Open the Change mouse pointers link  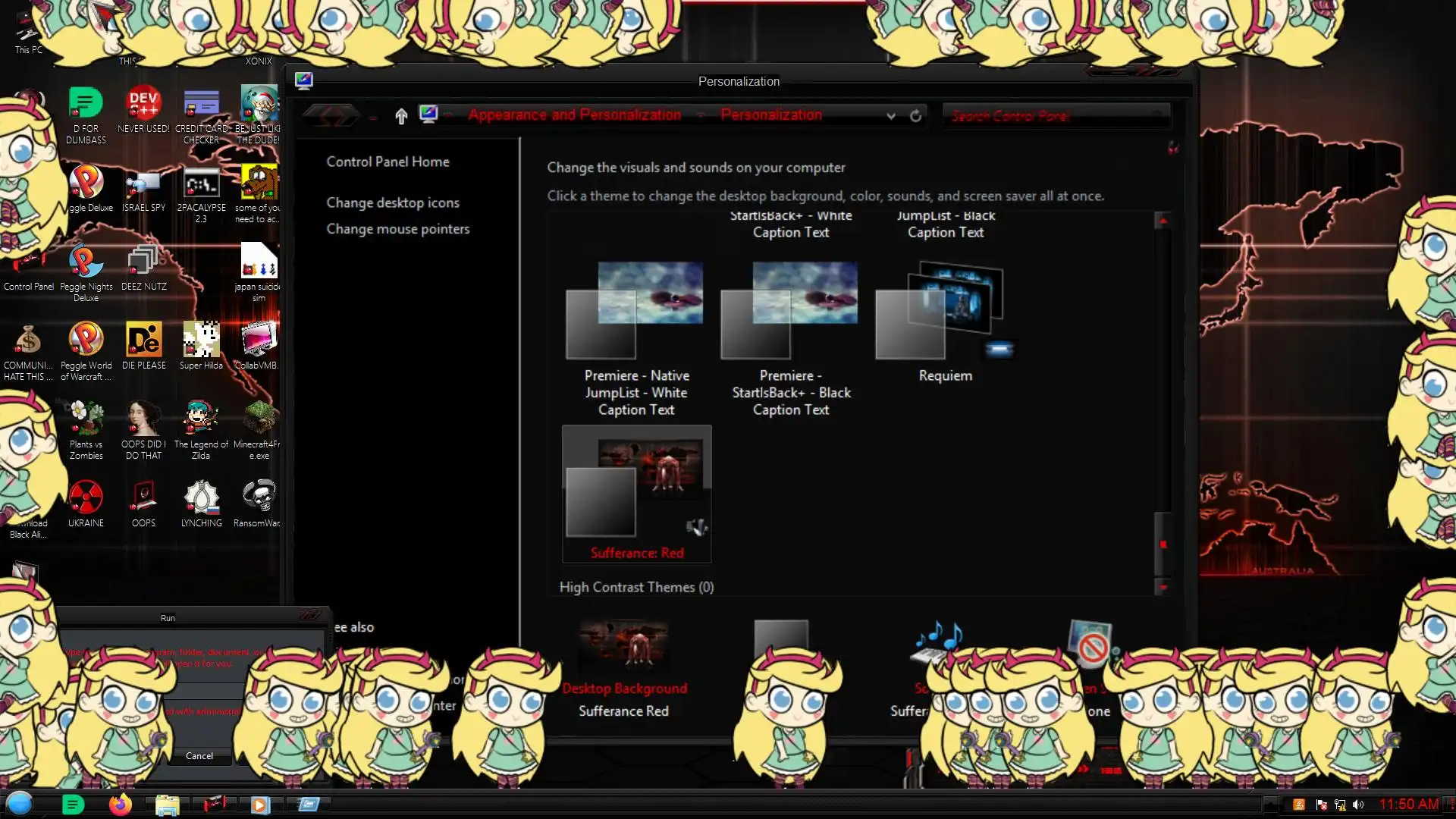click(x=398, y=229)
